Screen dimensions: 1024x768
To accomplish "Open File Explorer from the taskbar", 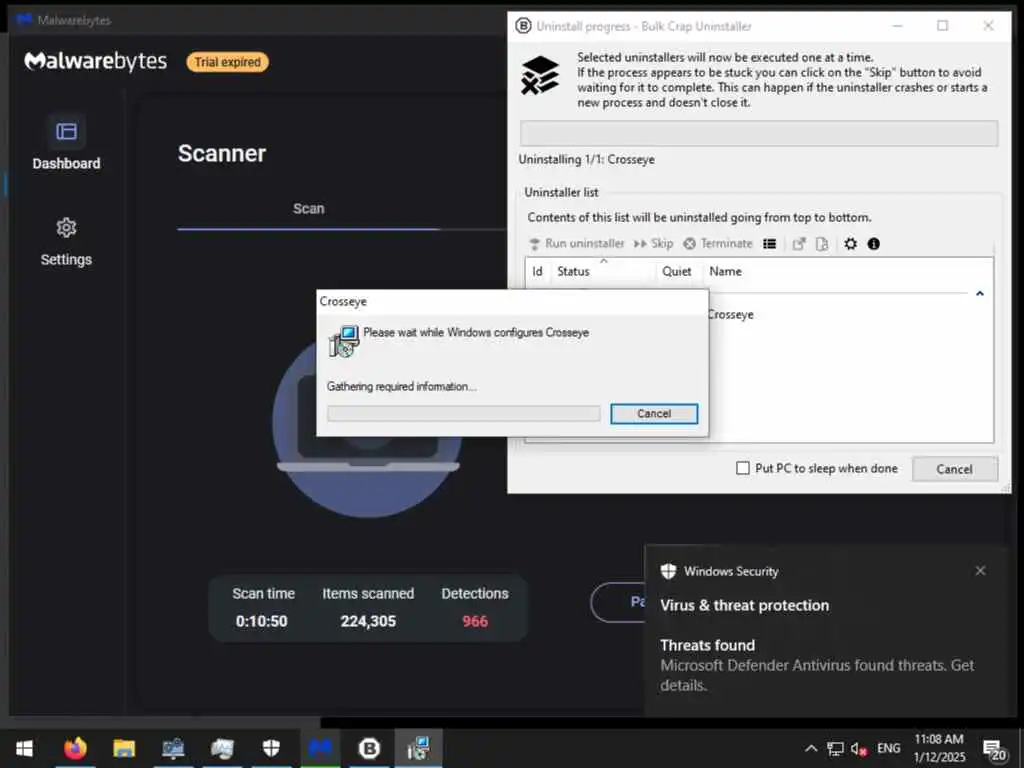I will pyautogui.click(x=124, y=748).
